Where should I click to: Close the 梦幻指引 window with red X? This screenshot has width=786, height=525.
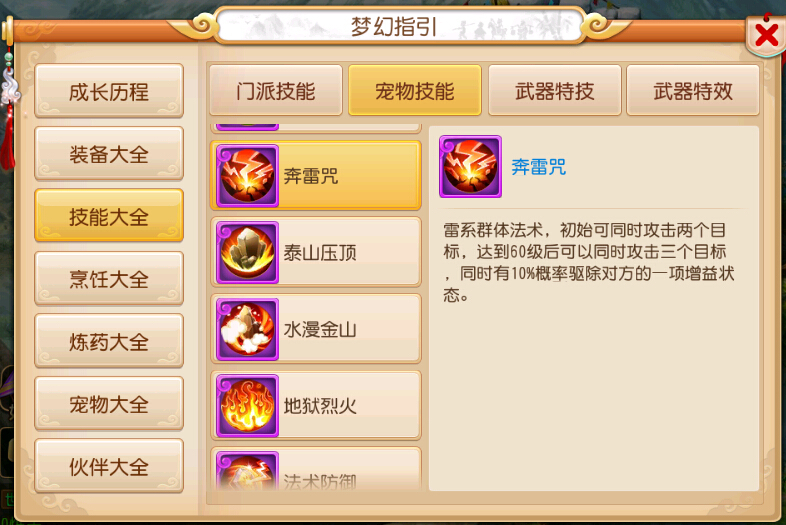click(766, 36)
